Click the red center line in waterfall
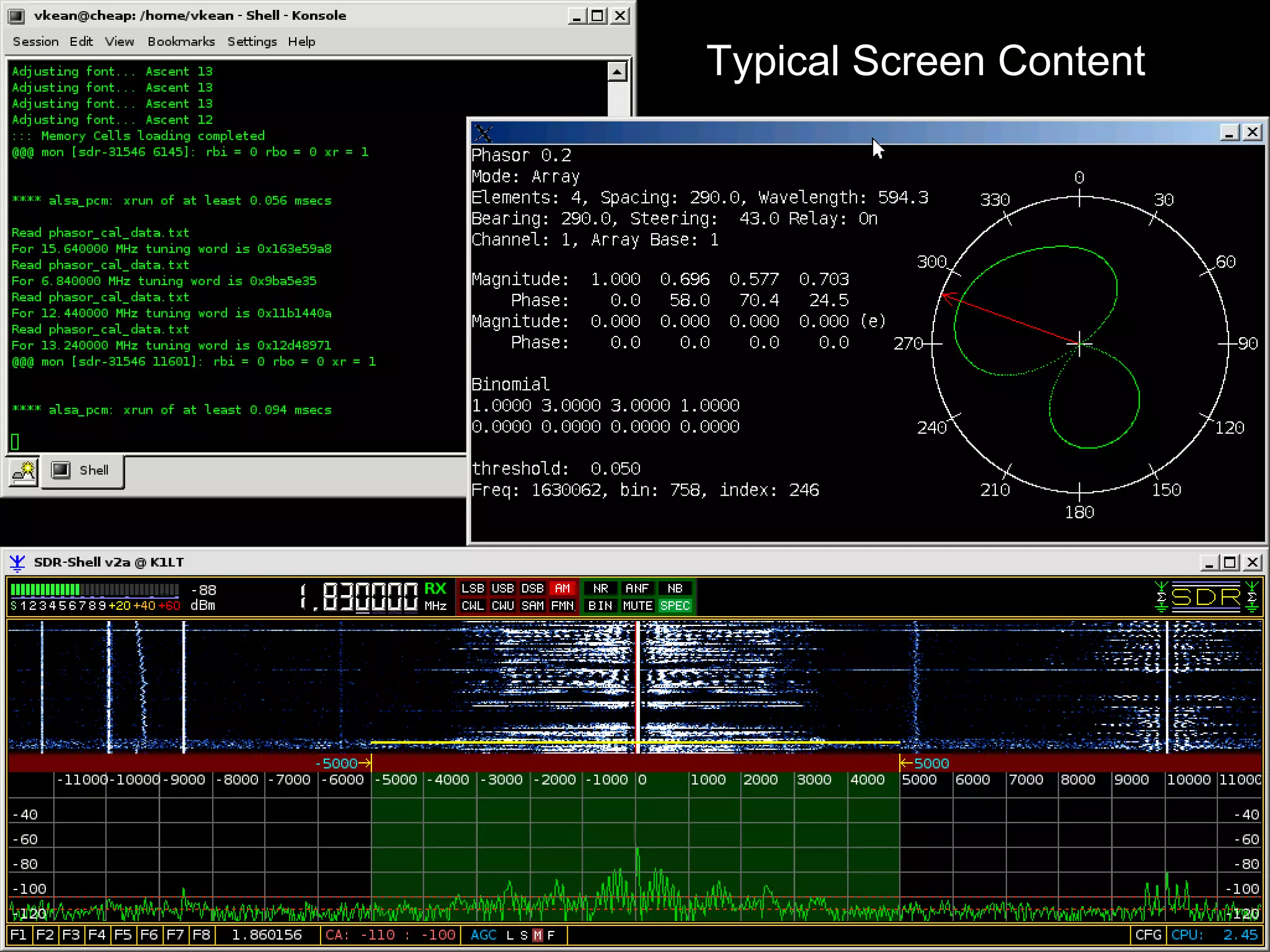This screenshot has width=1270, height=952. click(637, 687)
